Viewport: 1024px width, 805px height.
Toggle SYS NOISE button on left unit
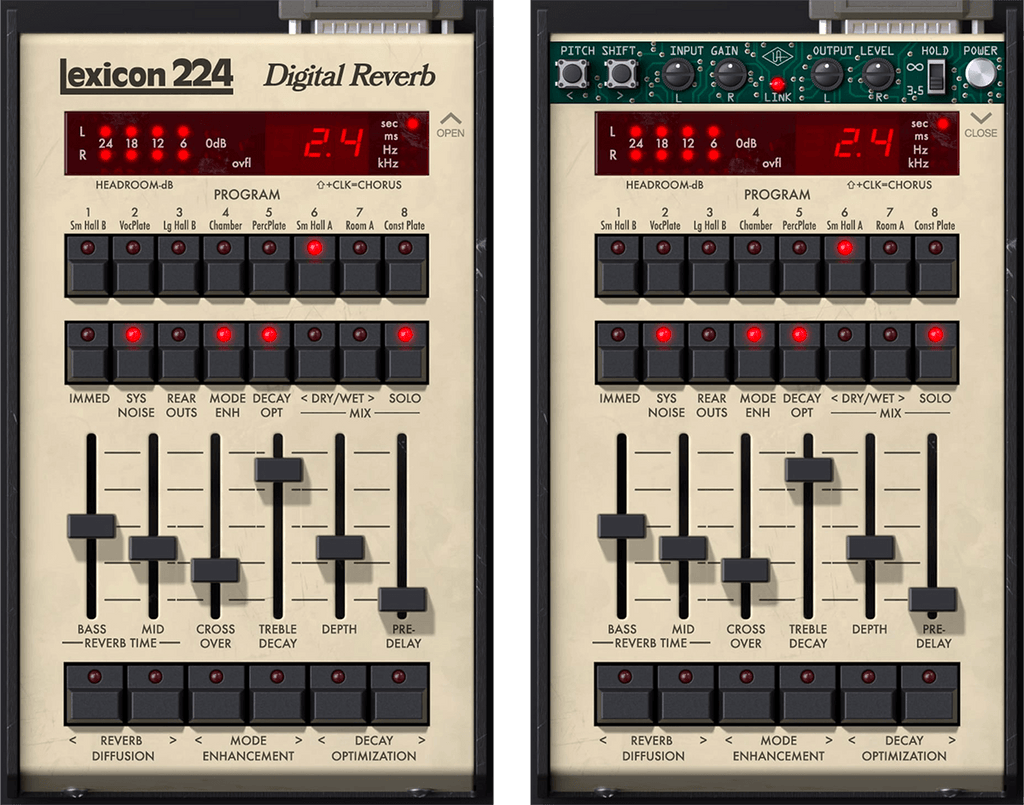[133, 353]
